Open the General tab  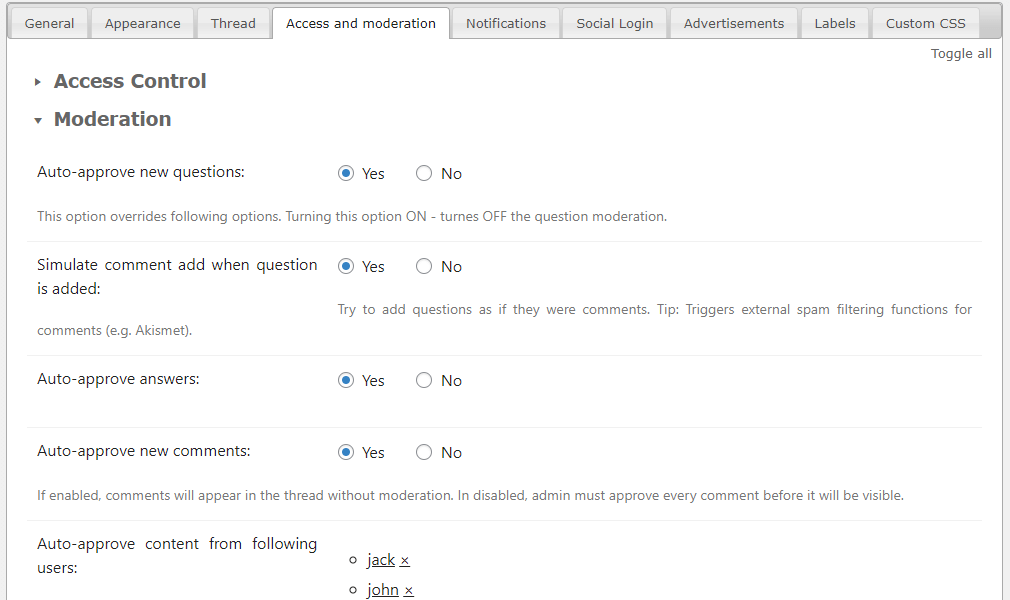[49, 23]
